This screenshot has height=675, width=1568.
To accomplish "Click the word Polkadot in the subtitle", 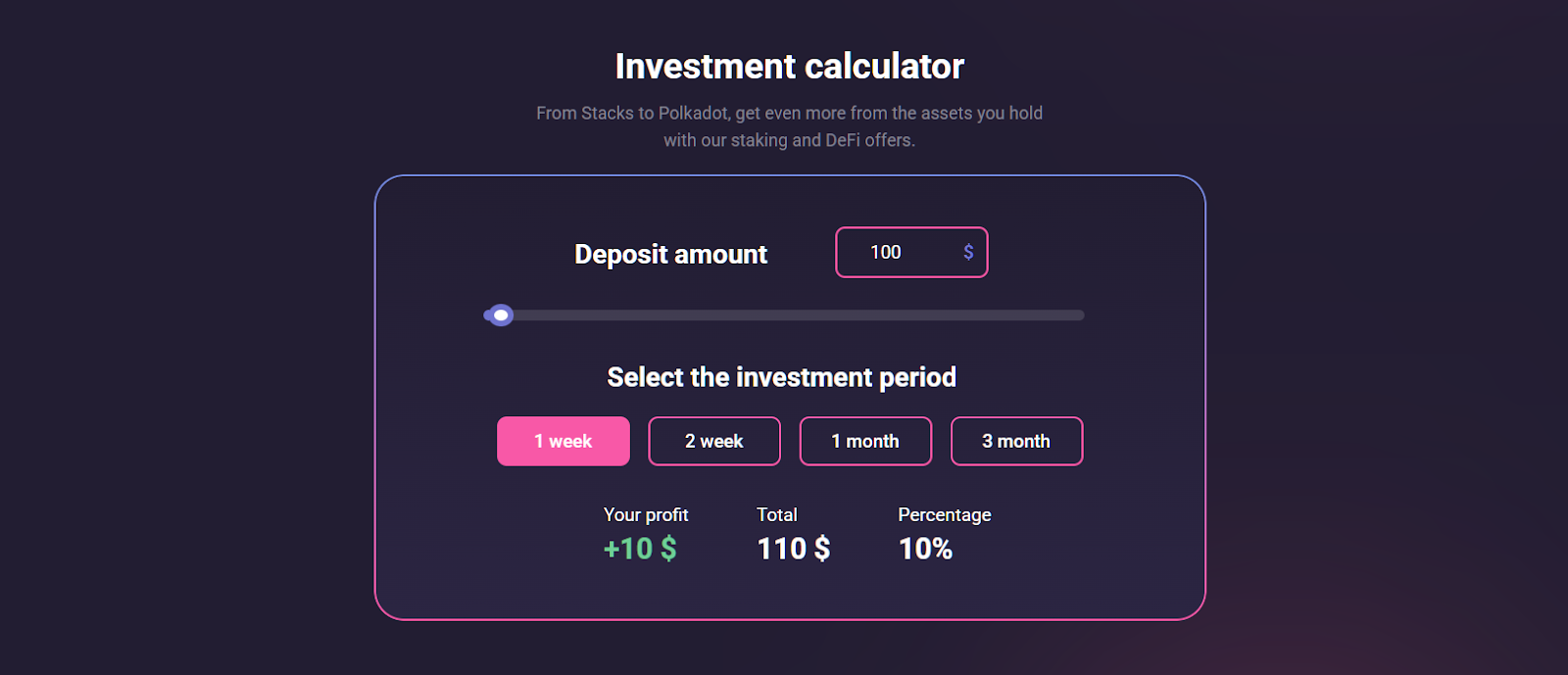I will 693,114.
